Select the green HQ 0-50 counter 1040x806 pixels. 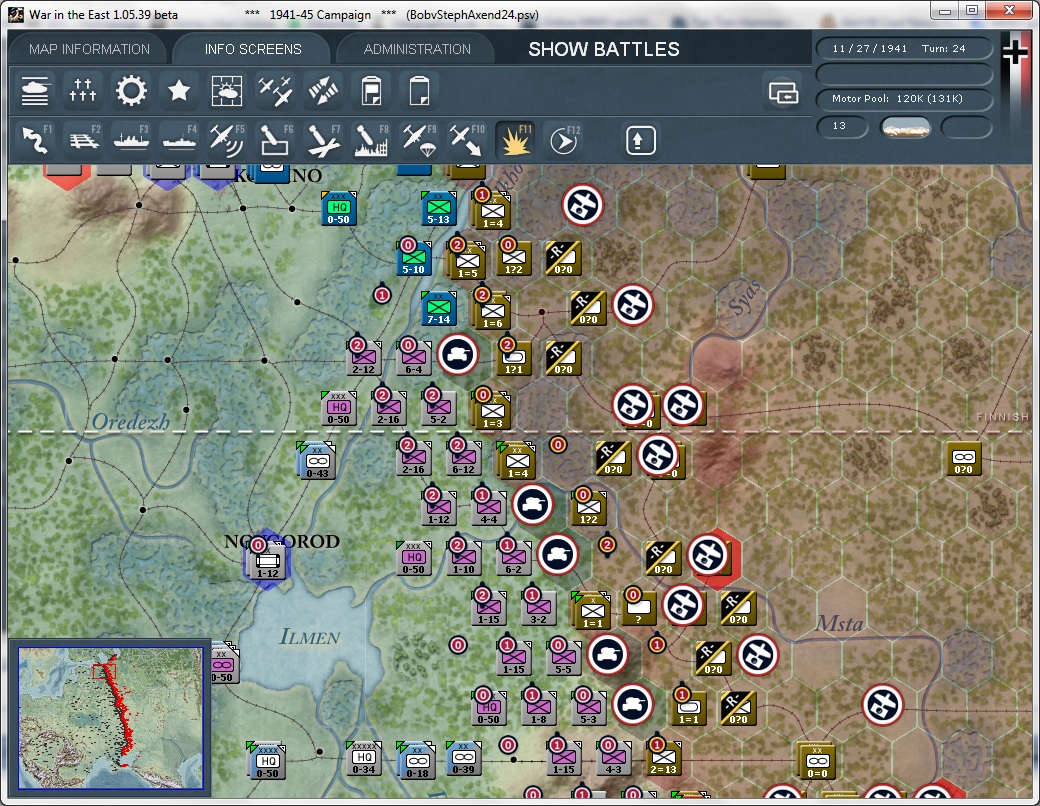pyautogui.click(x=338, y=209)
